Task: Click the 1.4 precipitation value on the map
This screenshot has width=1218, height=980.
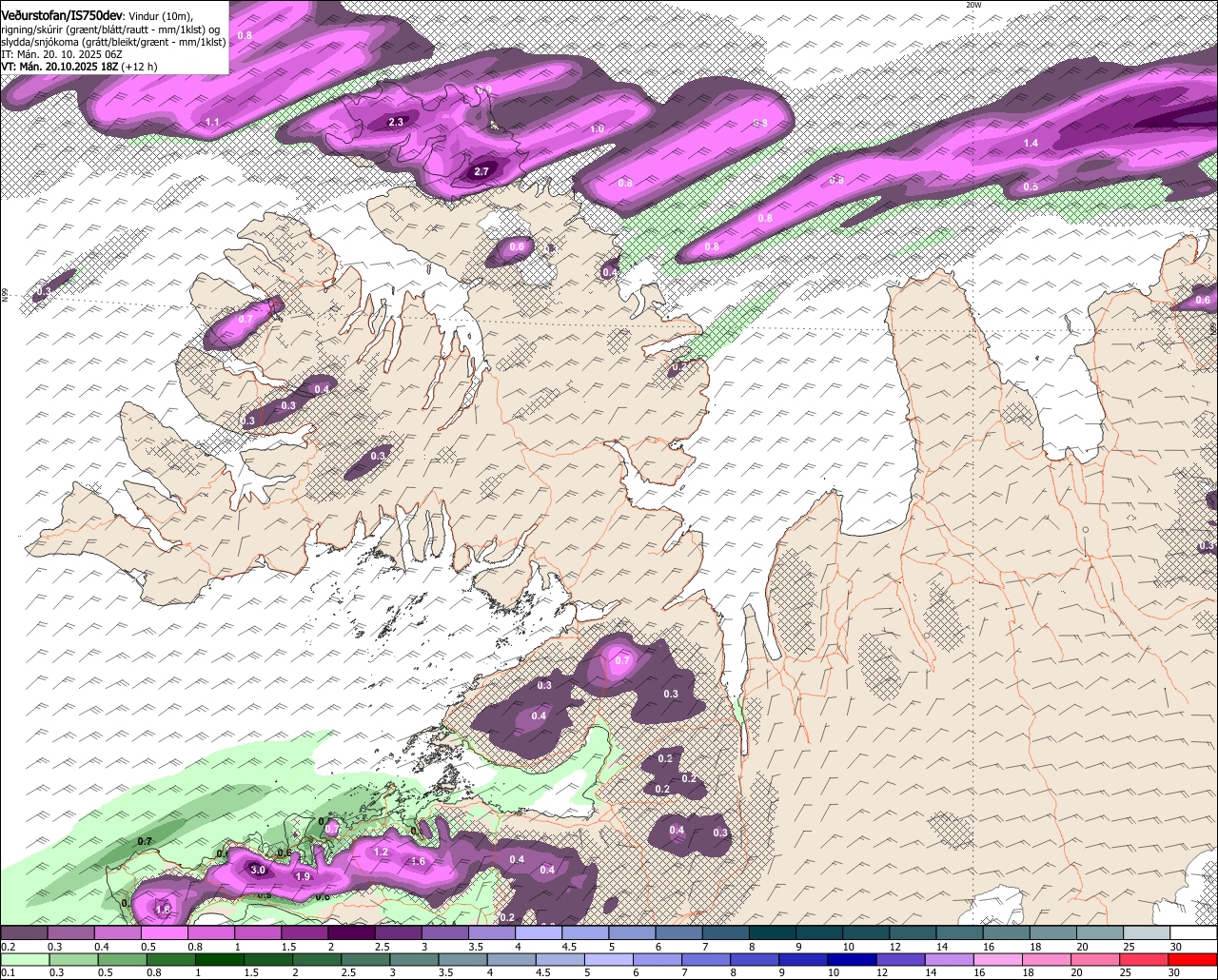Action: [x=1031, y=143]
